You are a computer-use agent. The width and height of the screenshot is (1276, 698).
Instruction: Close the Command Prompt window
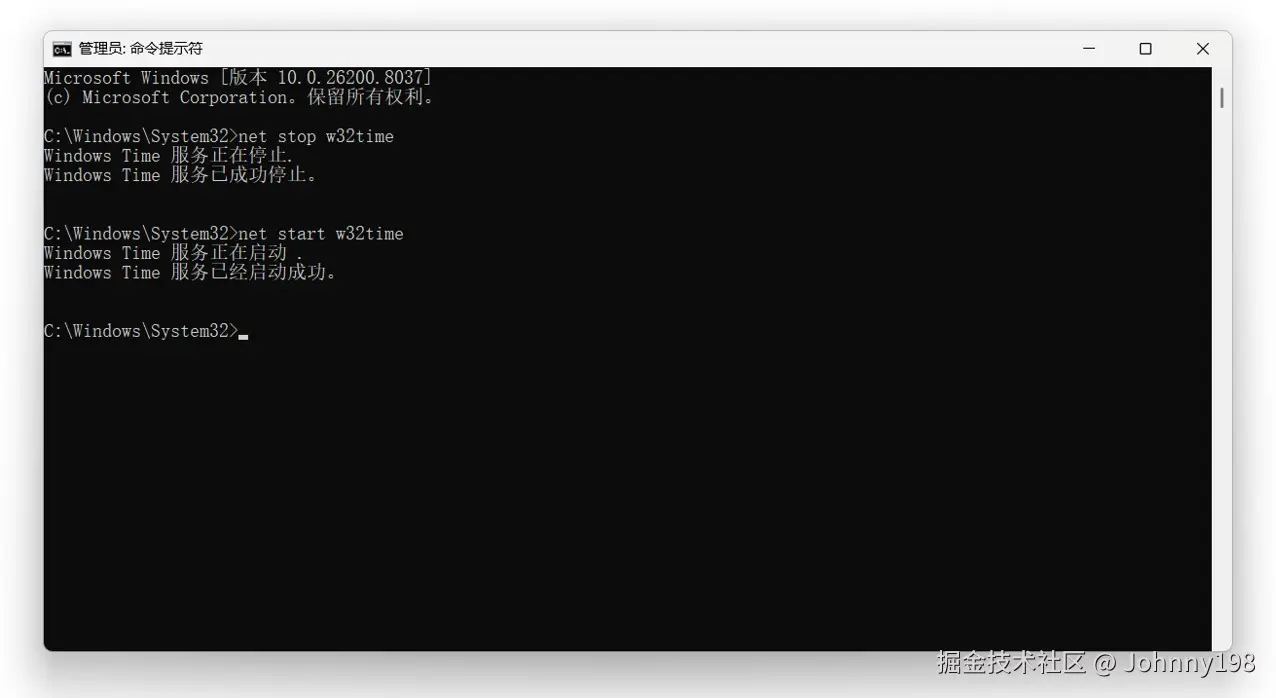coord(1203,49)
